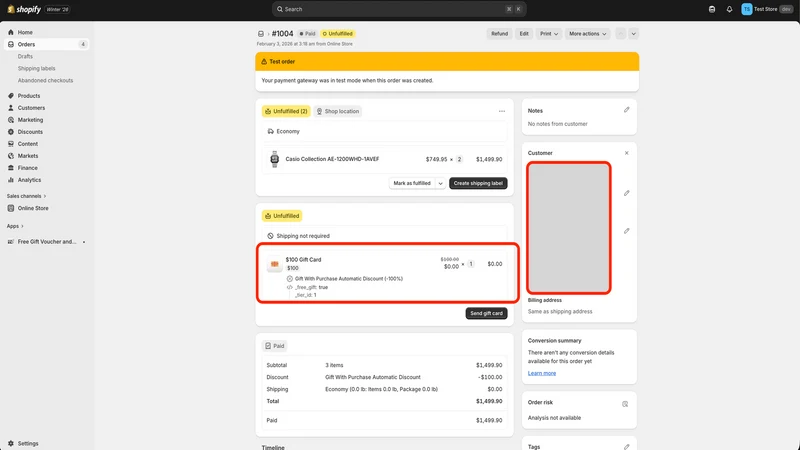Expand the Print dropdown
800x450 pixels.
point(549,34)
